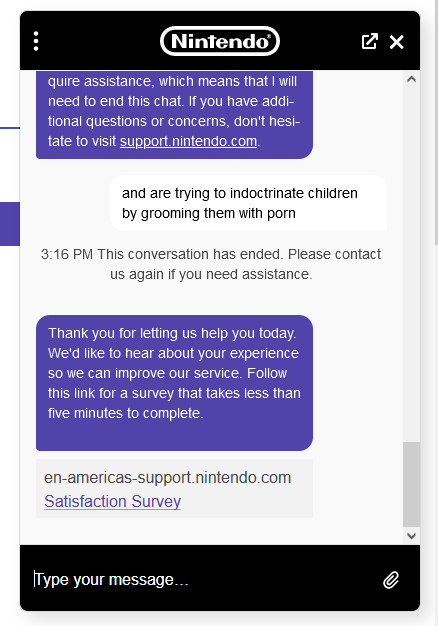
Task: Click the chat scrollbar down arrow
Action: [x=411, y=536]
